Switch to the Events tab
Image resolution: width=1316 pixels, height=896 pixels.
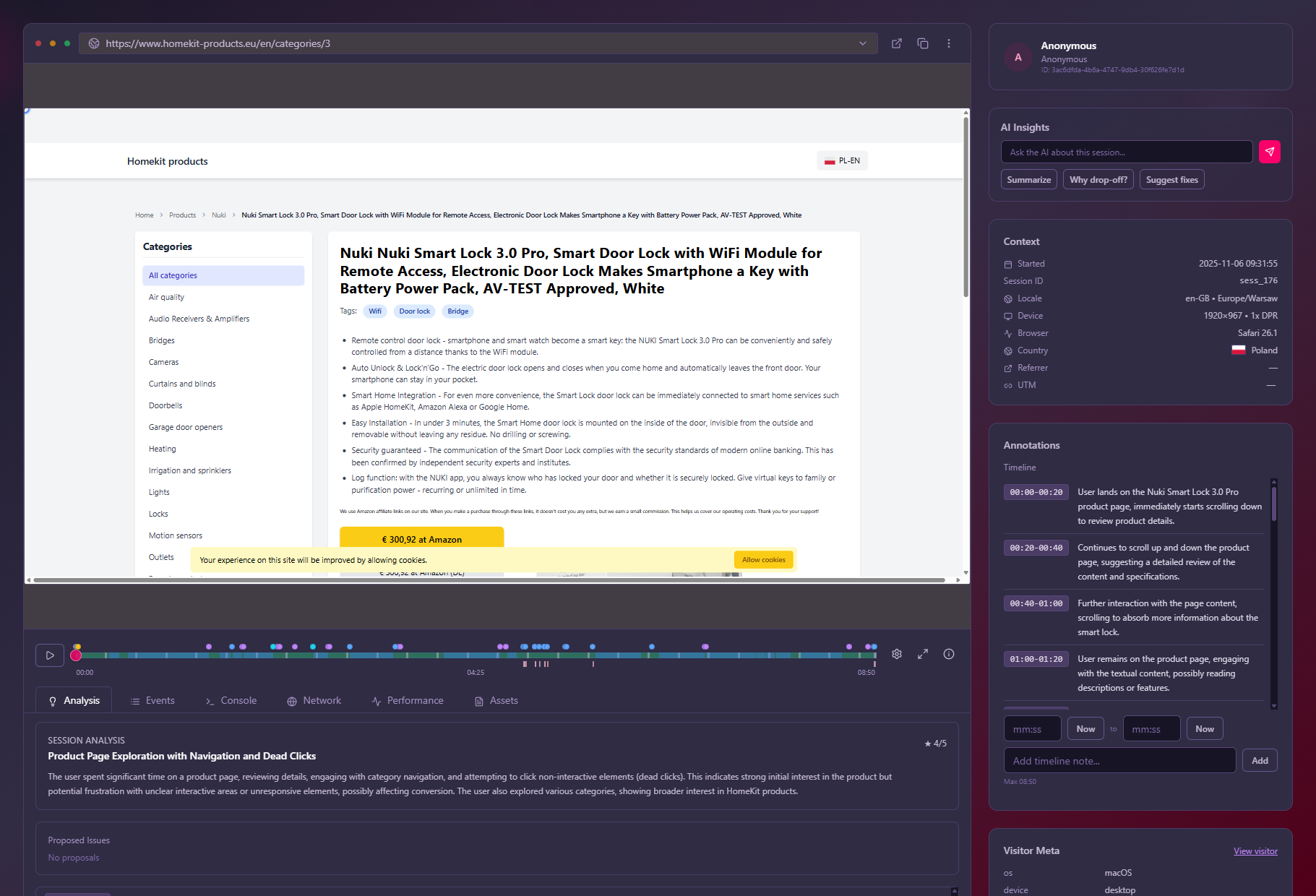point(152,701)
